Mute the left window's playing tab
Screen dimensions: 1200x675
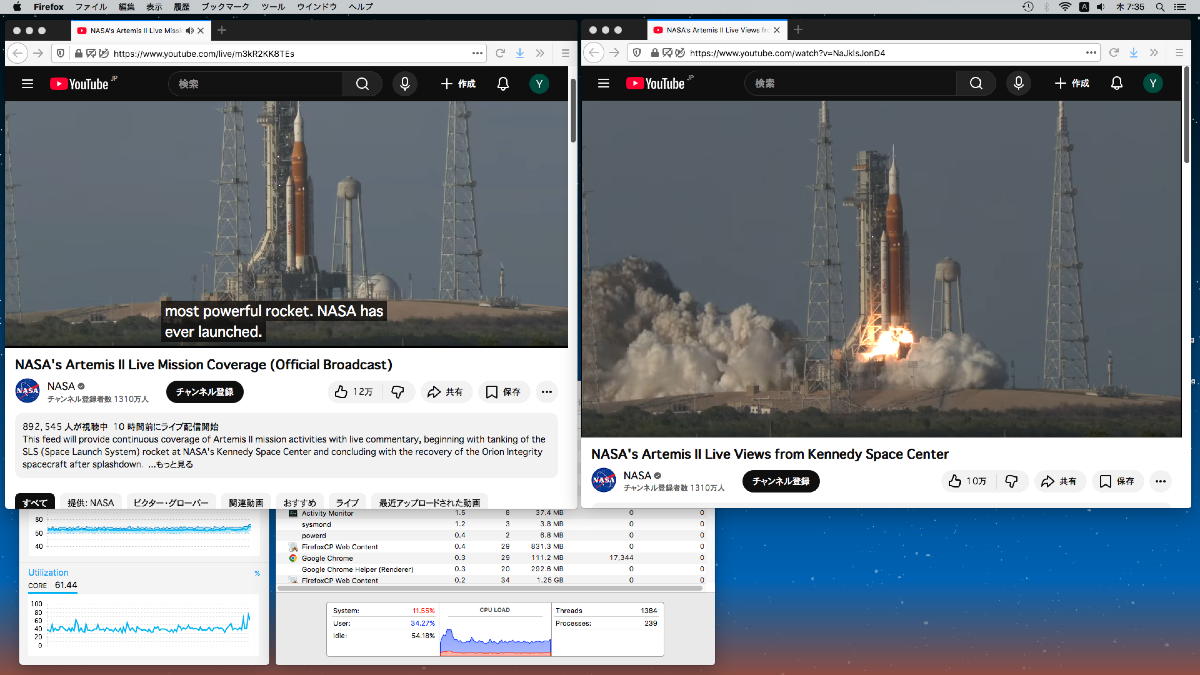click(x=191, y=30)
